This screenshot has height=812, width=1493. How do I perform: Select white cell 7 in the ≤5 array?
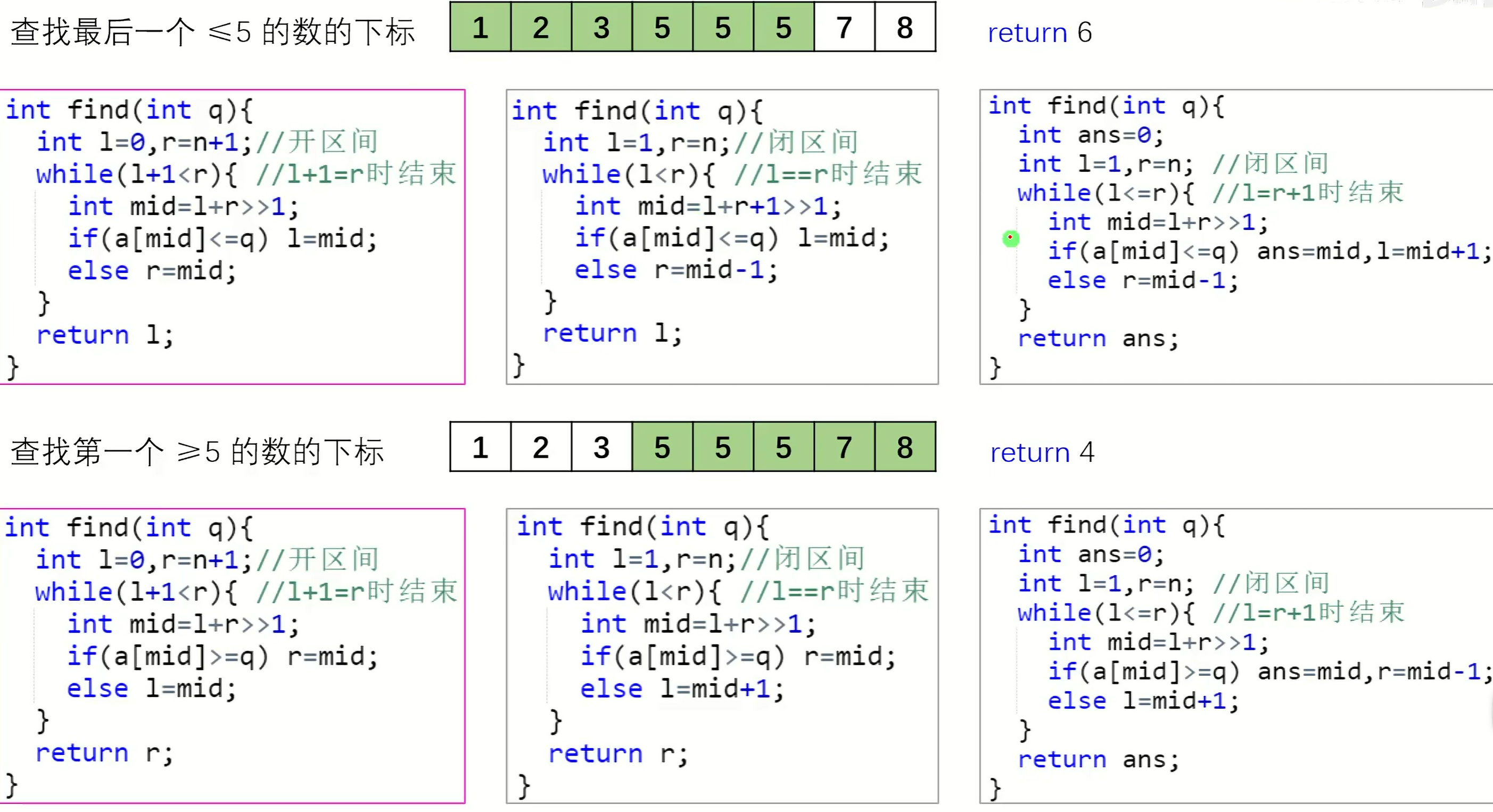coord(844,27)
